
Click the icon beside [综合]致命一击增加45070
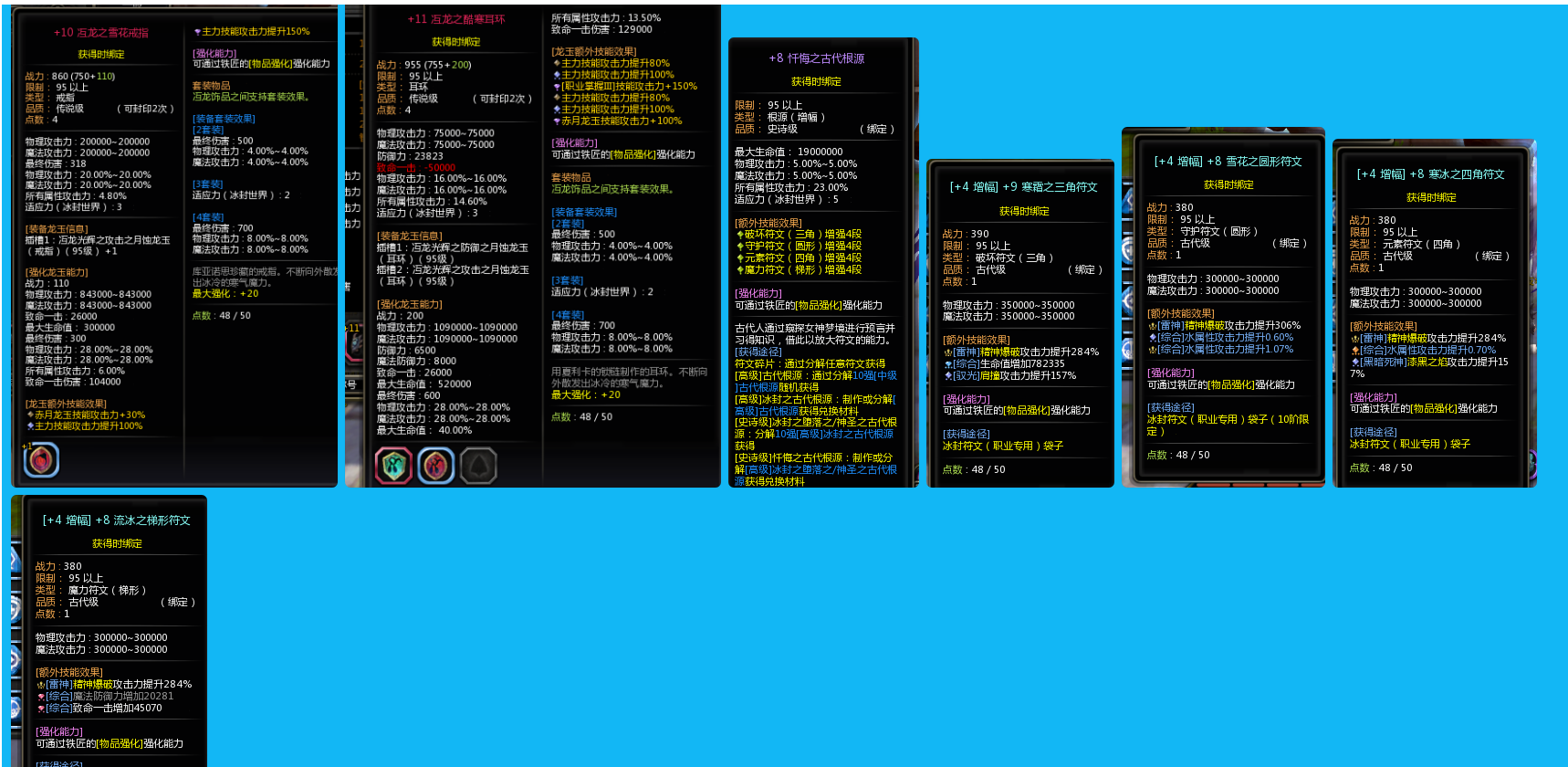click(x=41, y=709)
